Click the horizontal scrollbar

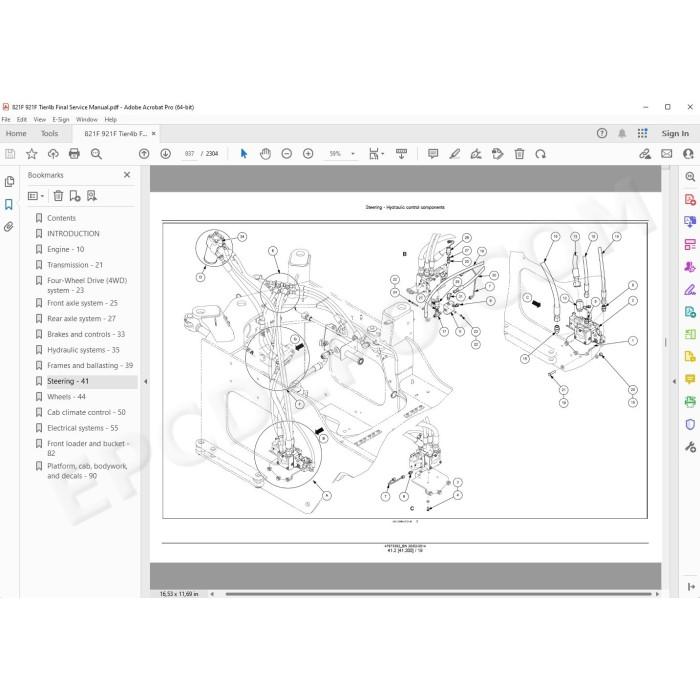coord(438,594)
